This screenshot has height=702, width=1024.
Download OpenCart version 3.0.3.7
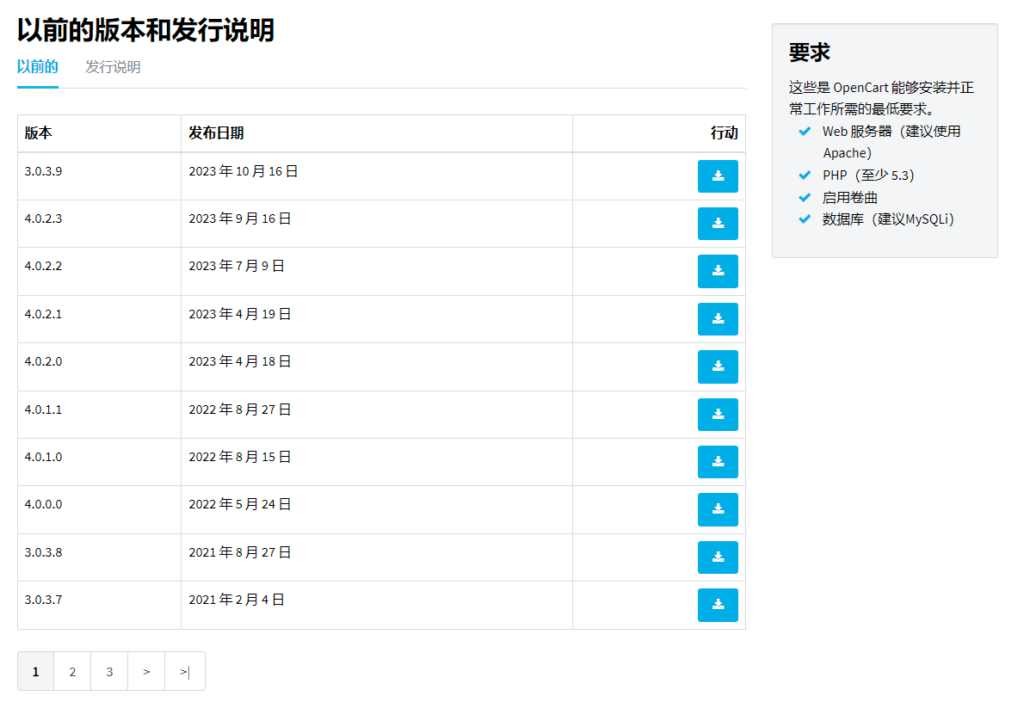(x=717, y=605)
